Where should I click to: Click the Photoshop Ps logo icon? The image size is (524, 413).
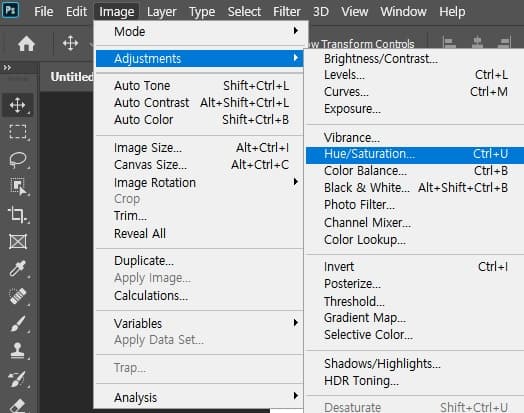(x=10, y=10)
